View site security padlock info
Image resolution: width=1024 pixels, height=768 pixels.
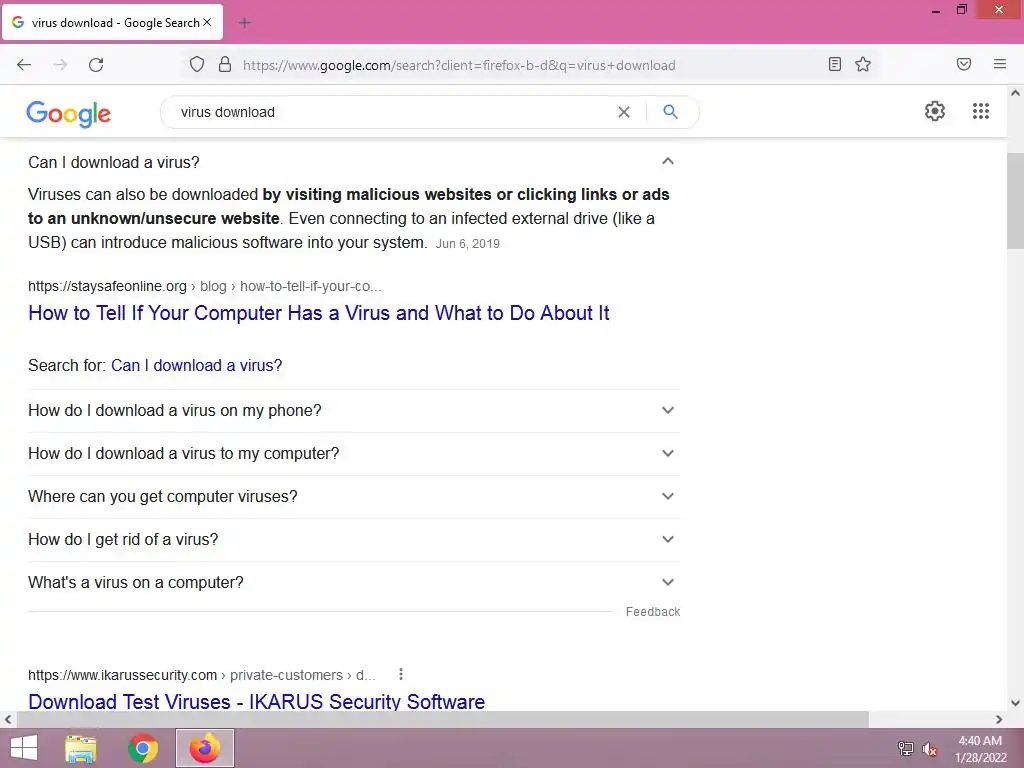[225, 64]
